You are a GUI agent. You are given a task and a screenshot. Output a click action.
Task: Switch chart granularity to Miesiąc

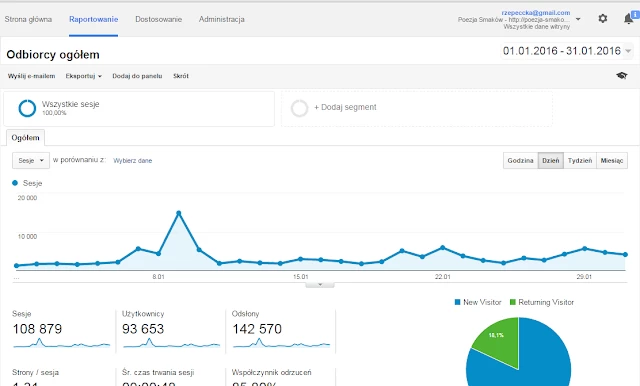pos(612,160)
